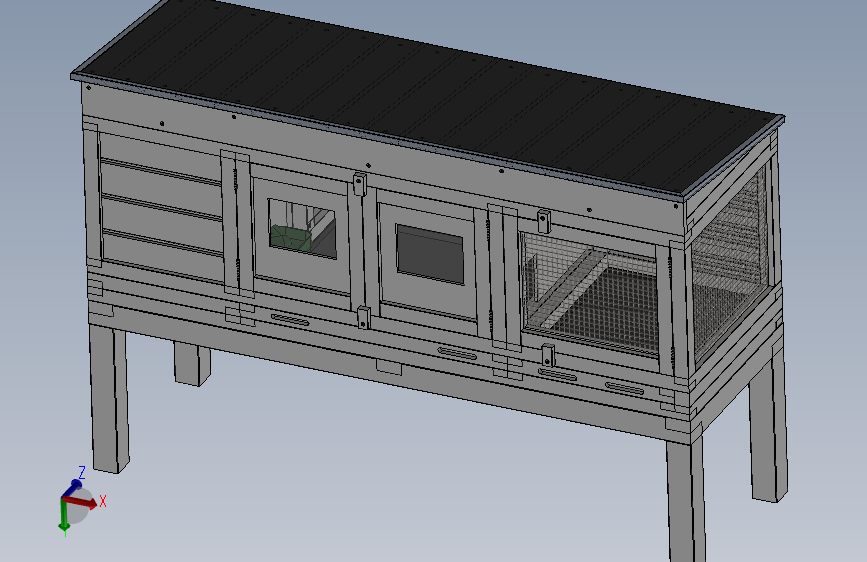Click the red X axis of the triad
Image resolution: width=867 pixels, height=562 pixels.
point(83,502)
